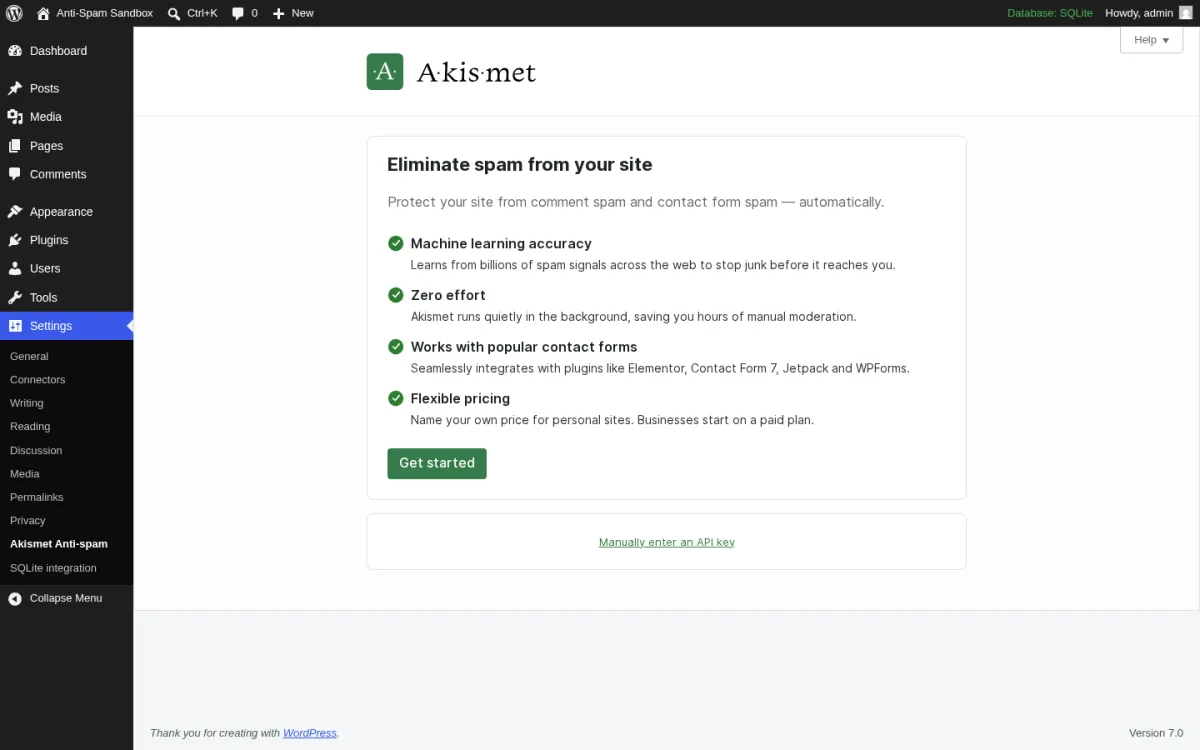Screen dimensions: 1200x750
Task: Click the plus icon beside New
Action: [279, 13]
